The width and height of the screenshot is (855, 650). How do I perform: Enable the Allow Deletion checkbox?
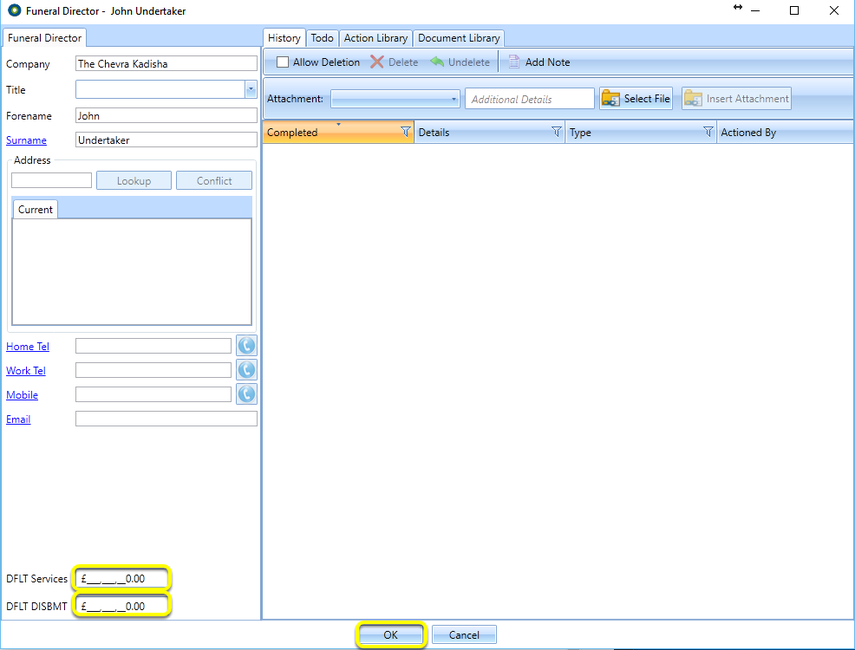pyautogui.click(x=282, y=62)
